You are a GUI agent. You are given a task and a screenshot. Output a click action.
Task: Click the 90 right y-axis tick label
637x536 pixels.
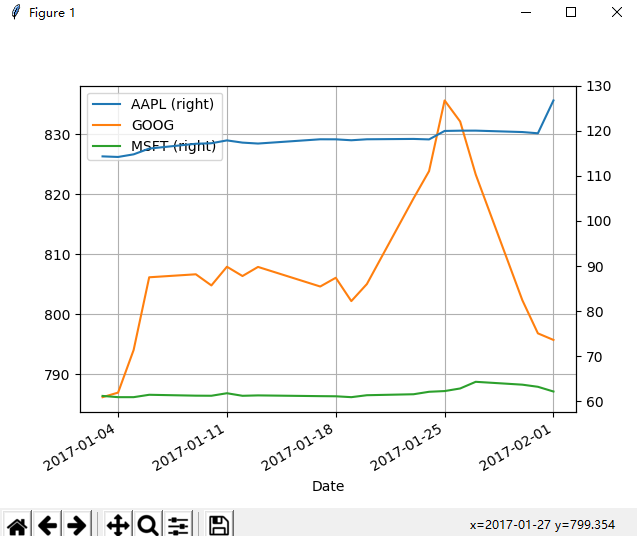[594, 267]
